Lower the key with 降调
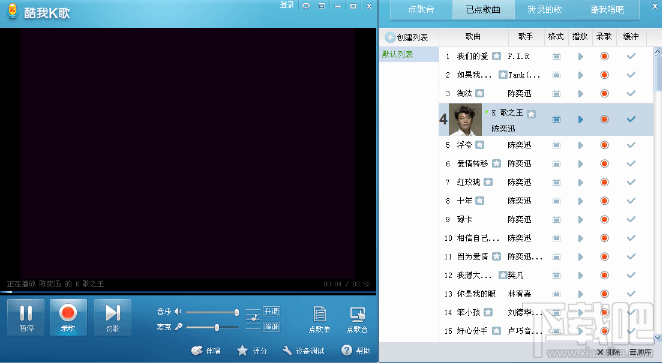662x363 pixels. point(271,326)
